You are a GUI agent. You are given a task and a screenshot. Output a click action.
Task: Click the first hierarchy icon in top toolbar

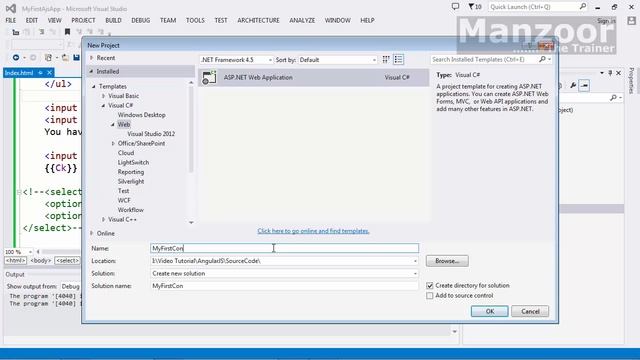point(16,32)
